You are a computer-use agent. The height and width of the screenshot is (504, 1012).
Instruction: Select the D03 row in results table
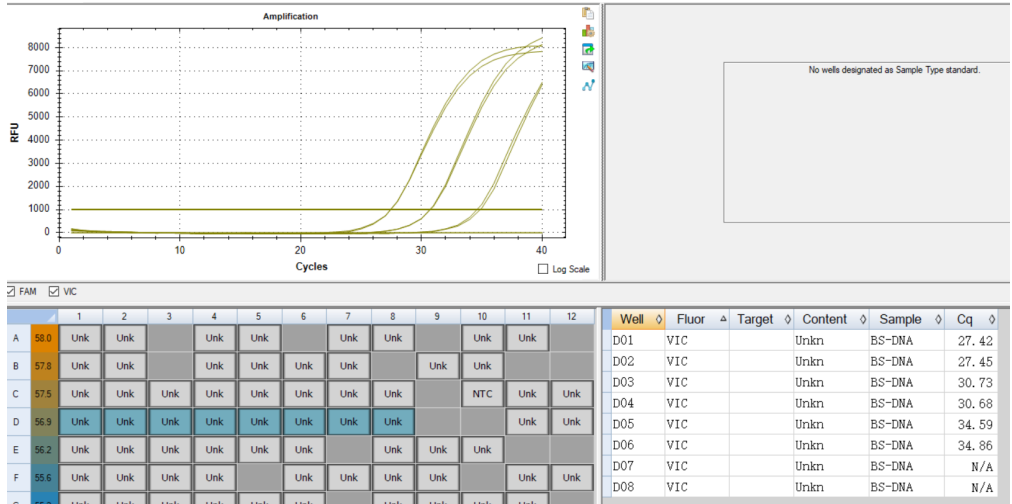tap(800, 383)
